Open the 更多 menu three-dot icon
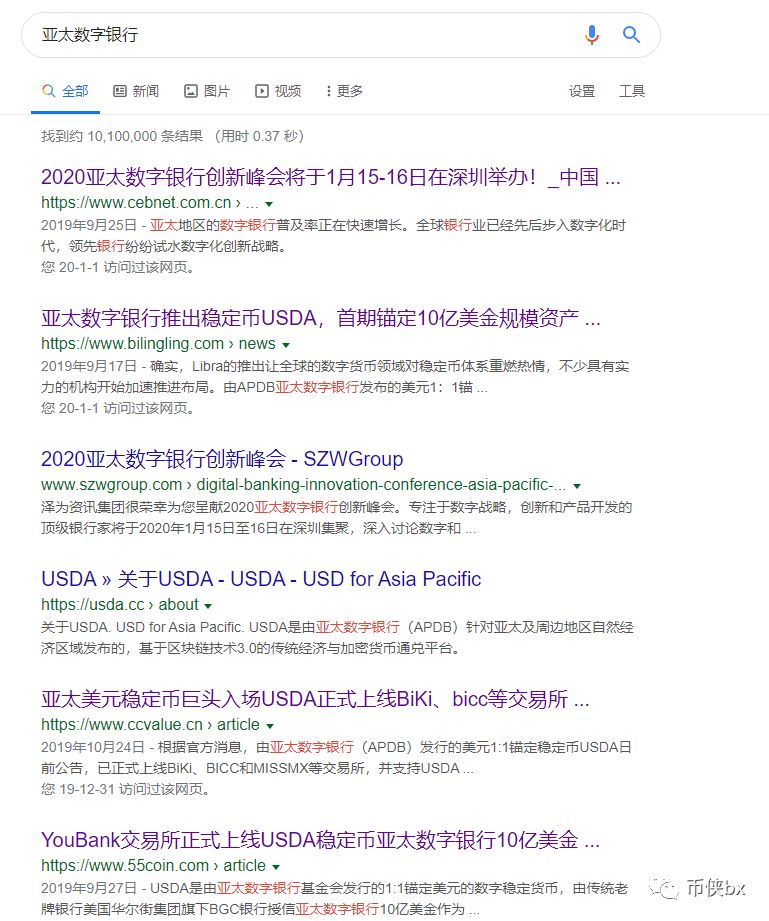Image resolution: width=769 pixels, height=921 pixels. (x=328, y=91)
